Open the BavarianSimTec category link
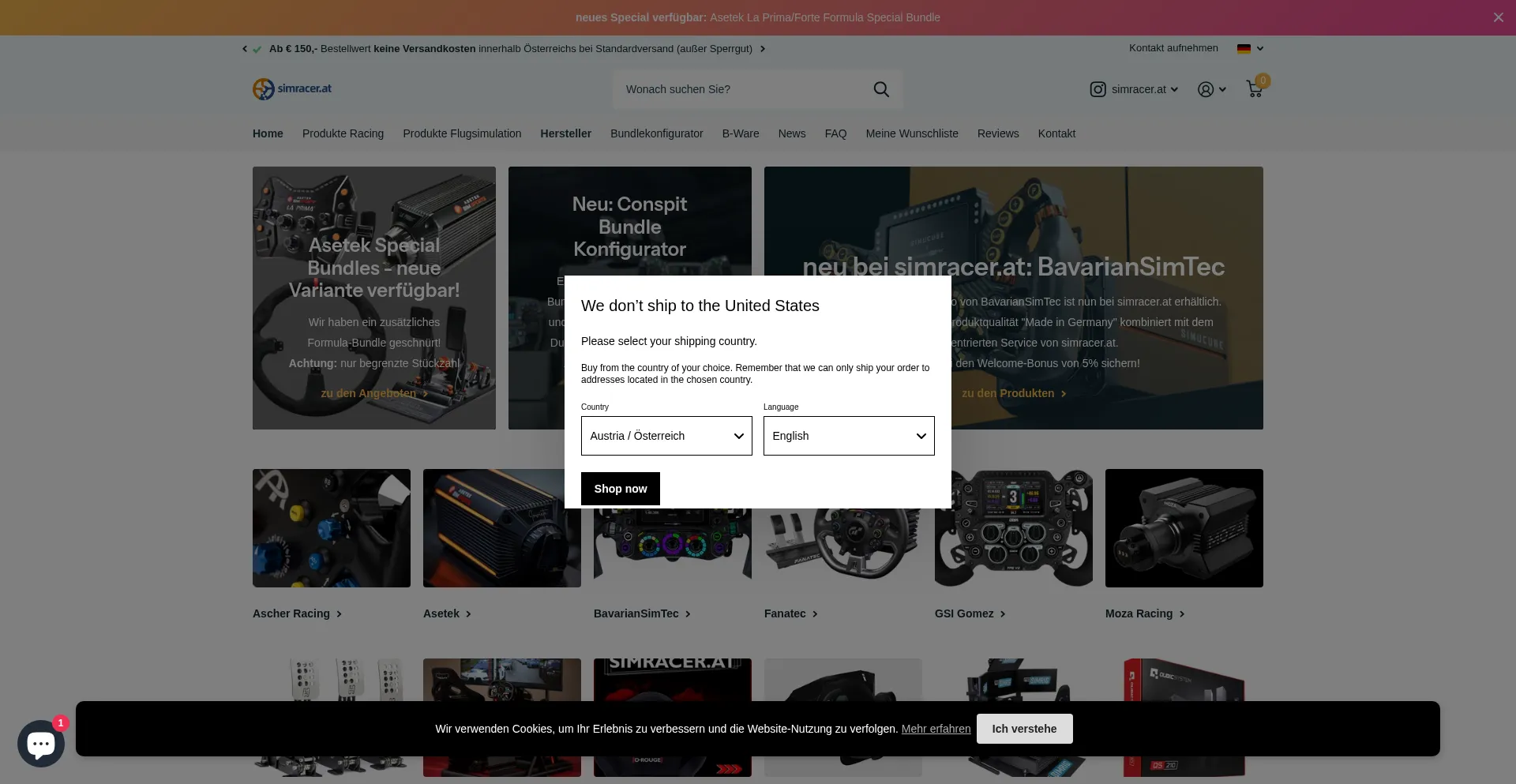The image size is (1516, 784). click(x=642, y=613)
